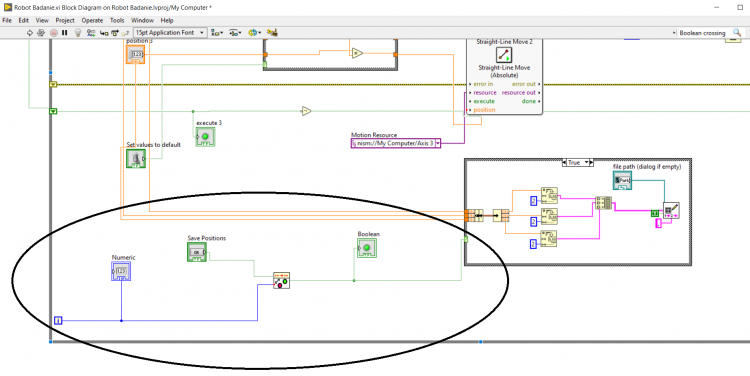This screenshot has height=376, width=750.
Task: Click the case selector terminal on case border
Action: click(x=465, y=239)
